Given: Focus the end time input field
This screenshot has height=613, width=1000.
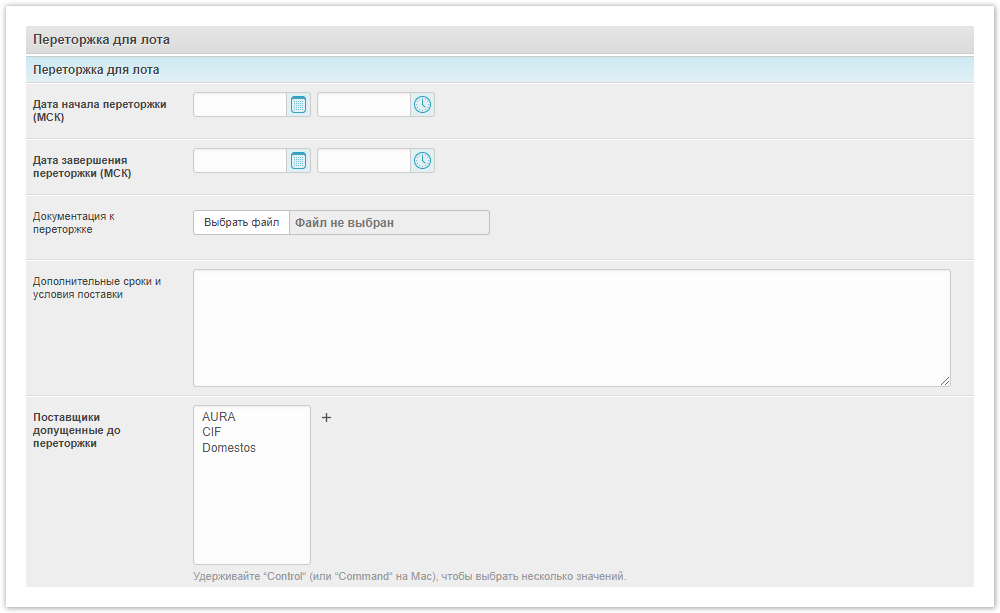Looking at the screenshot, I should (x=364, y=161).
